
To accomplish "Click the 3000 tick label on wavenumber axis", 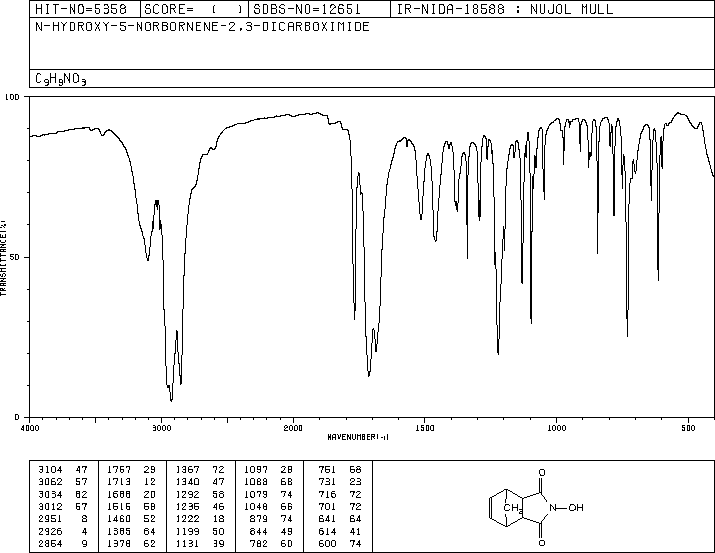I will coord(161,428).
